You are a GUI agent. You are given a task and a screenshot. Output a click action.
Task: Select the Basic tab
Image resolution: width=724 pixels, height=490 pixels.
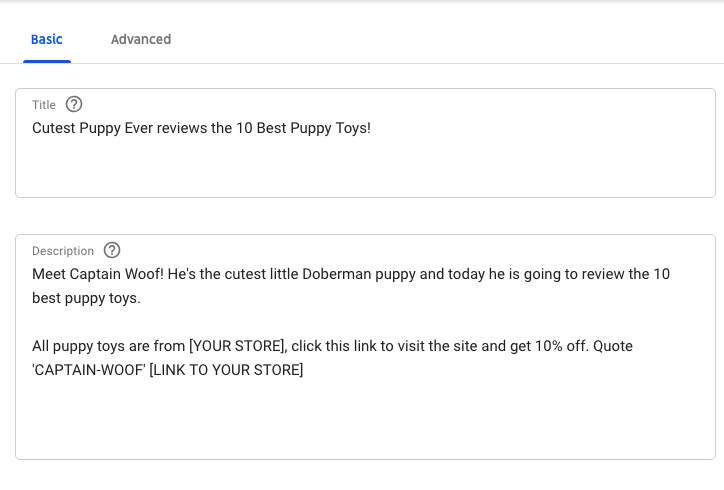pyautogui.click(x=47, y=40)
